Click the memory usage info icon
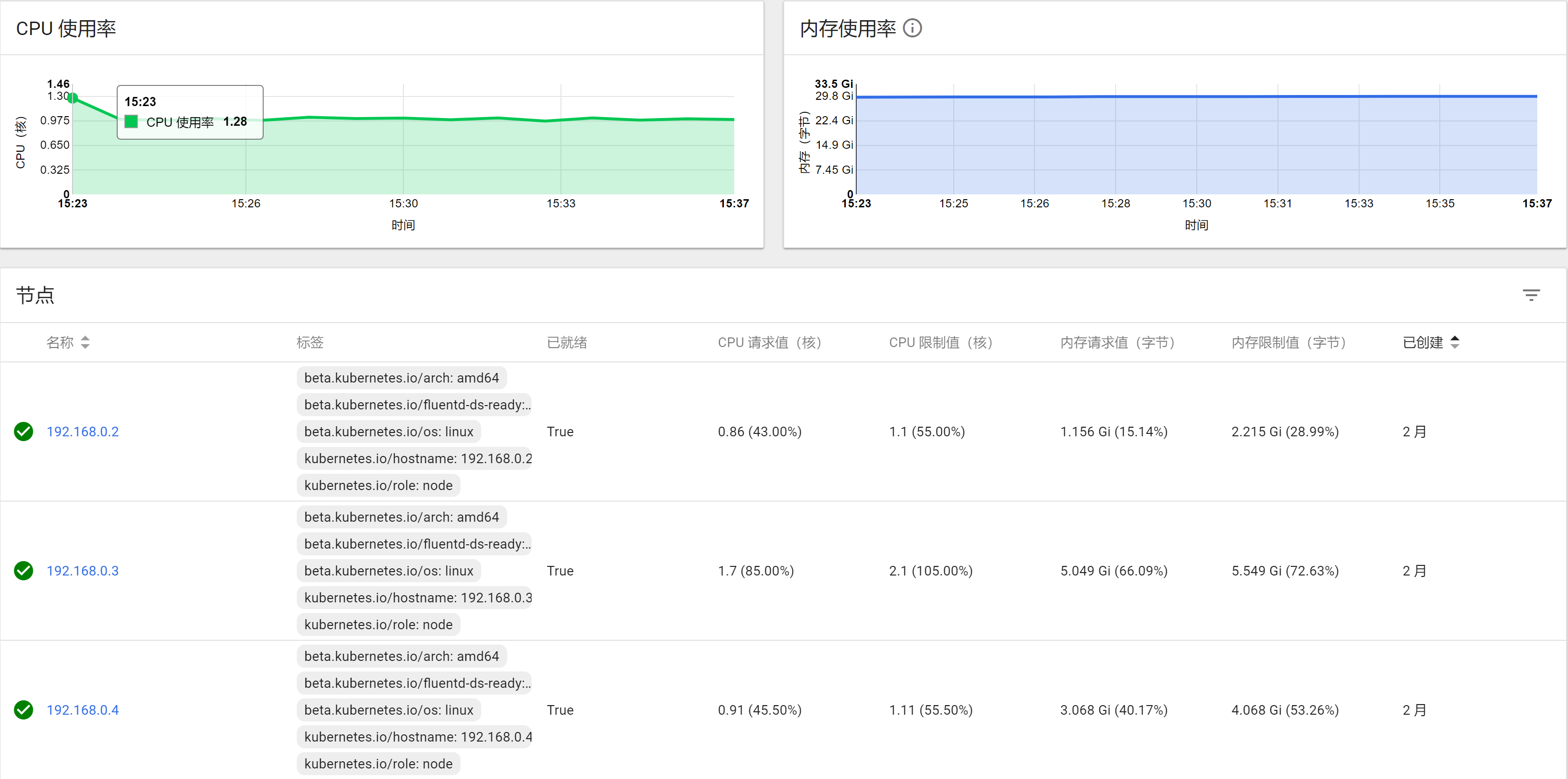The height and width of the screenshot is (779, 1568). click(912, 28)
